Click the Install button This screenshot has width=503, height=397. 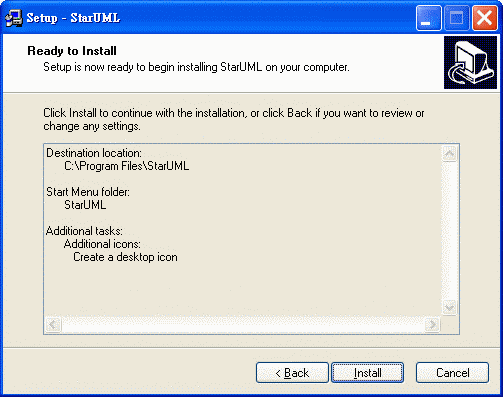(x=367, y=373)
